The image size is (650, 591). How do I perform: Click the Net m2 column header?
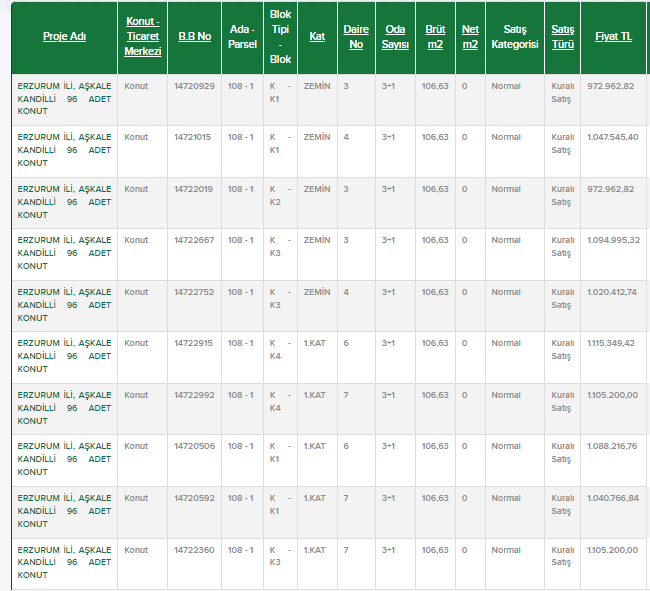pos(470,37)
